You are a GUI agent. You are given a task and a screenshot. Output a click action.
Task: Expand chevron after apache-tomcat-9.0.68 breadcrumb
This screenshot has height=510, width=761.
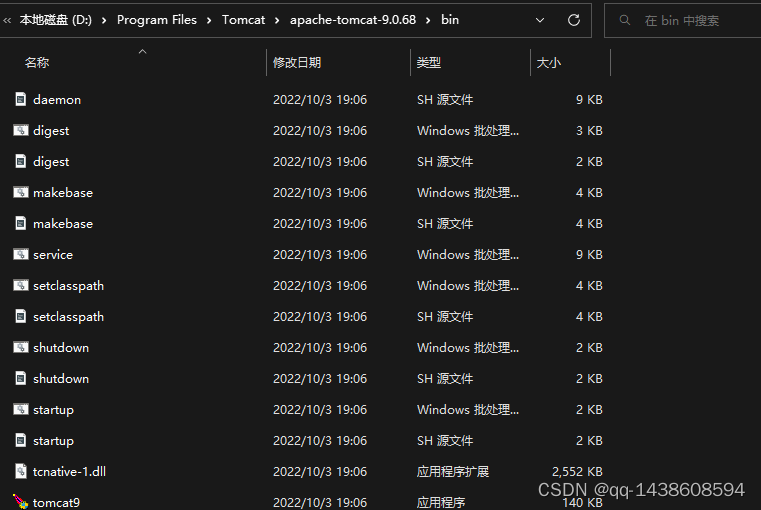(428, 20)
